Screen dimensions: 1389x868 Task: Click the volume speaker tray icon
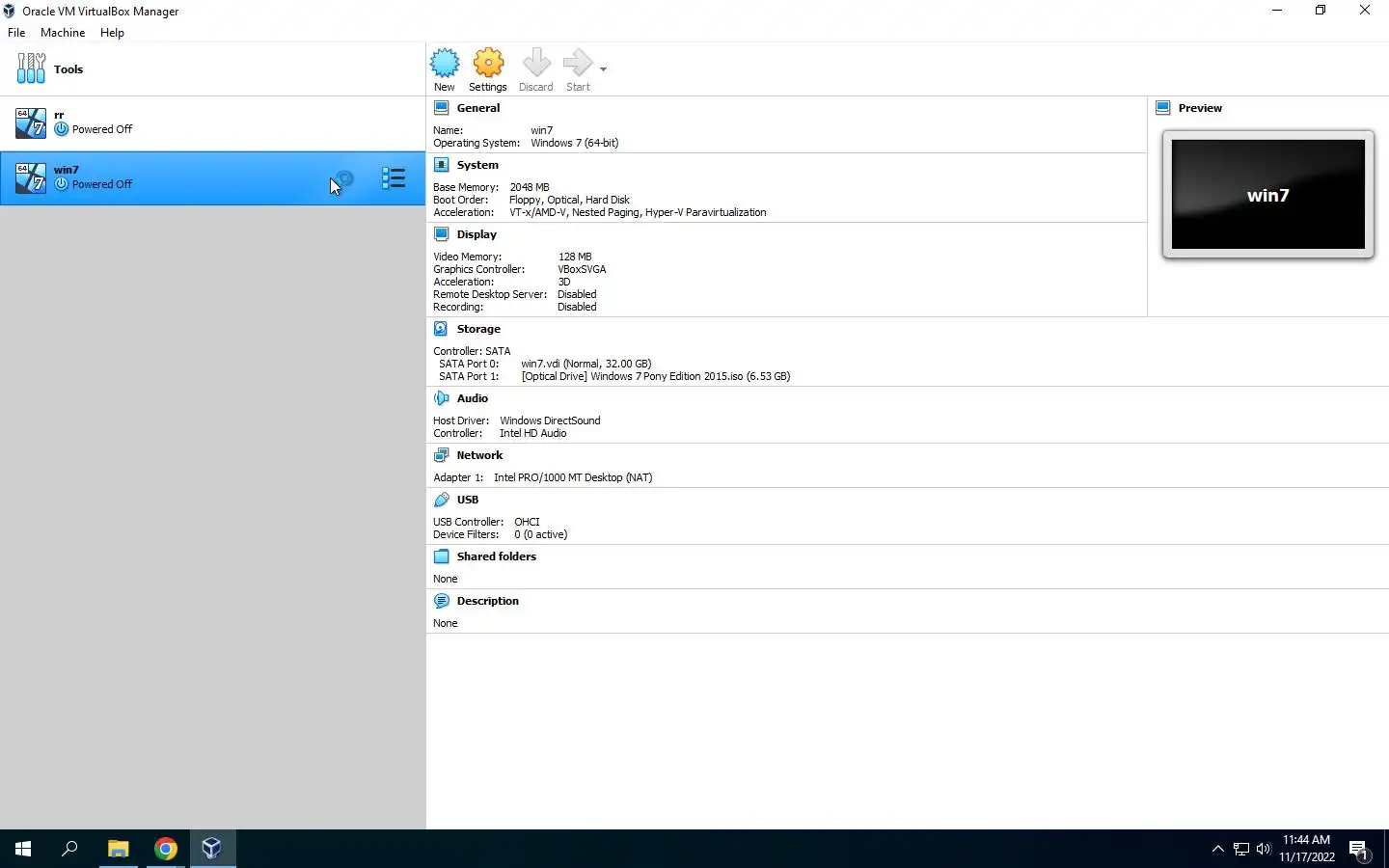(x=1264, y=849)
